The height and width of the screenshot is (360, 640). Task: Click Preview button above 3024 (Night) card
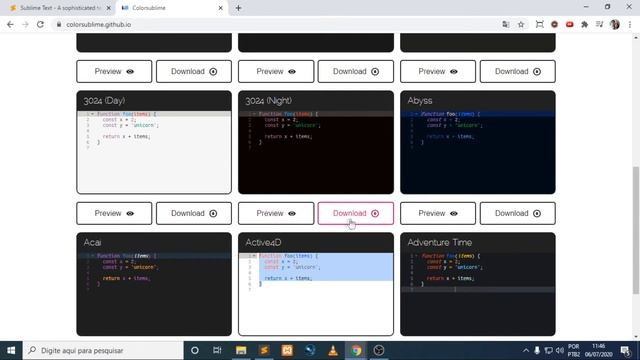(276, 71)
